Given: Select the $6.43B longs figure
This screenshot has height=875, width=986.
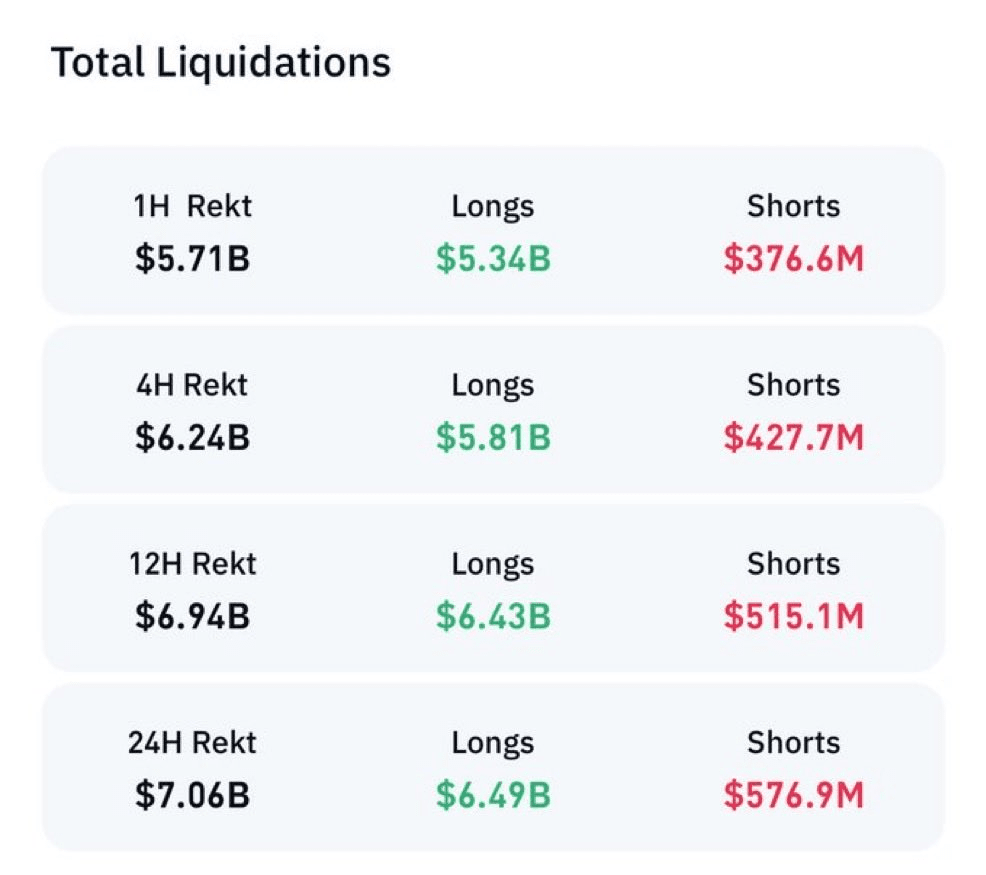Looking at the screenshot, I should coord(493,617).
